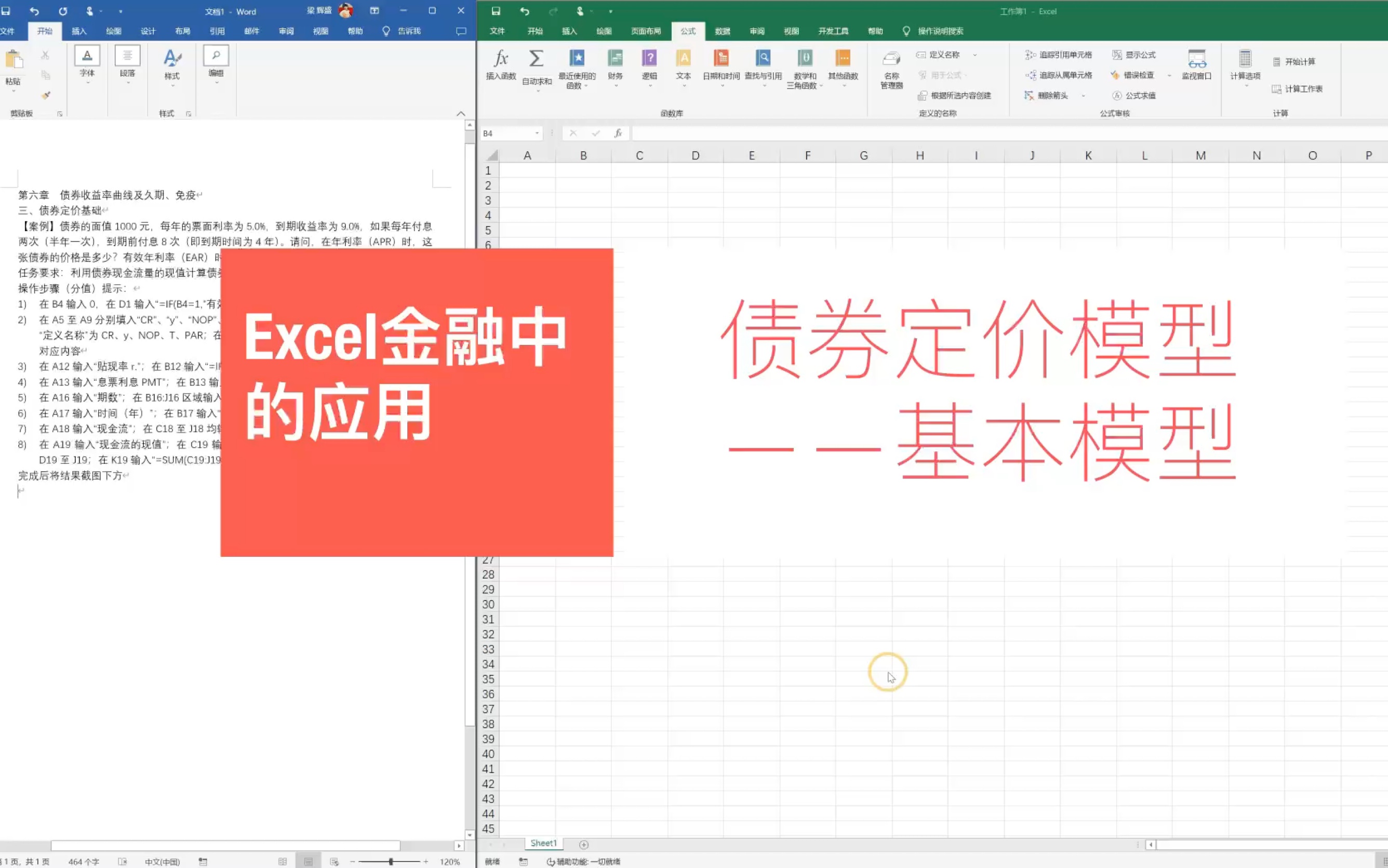Click Calculate Now button
The height and width of the screenshot is (868, 1388).
pyautogui.click(x=1294, y=61)
